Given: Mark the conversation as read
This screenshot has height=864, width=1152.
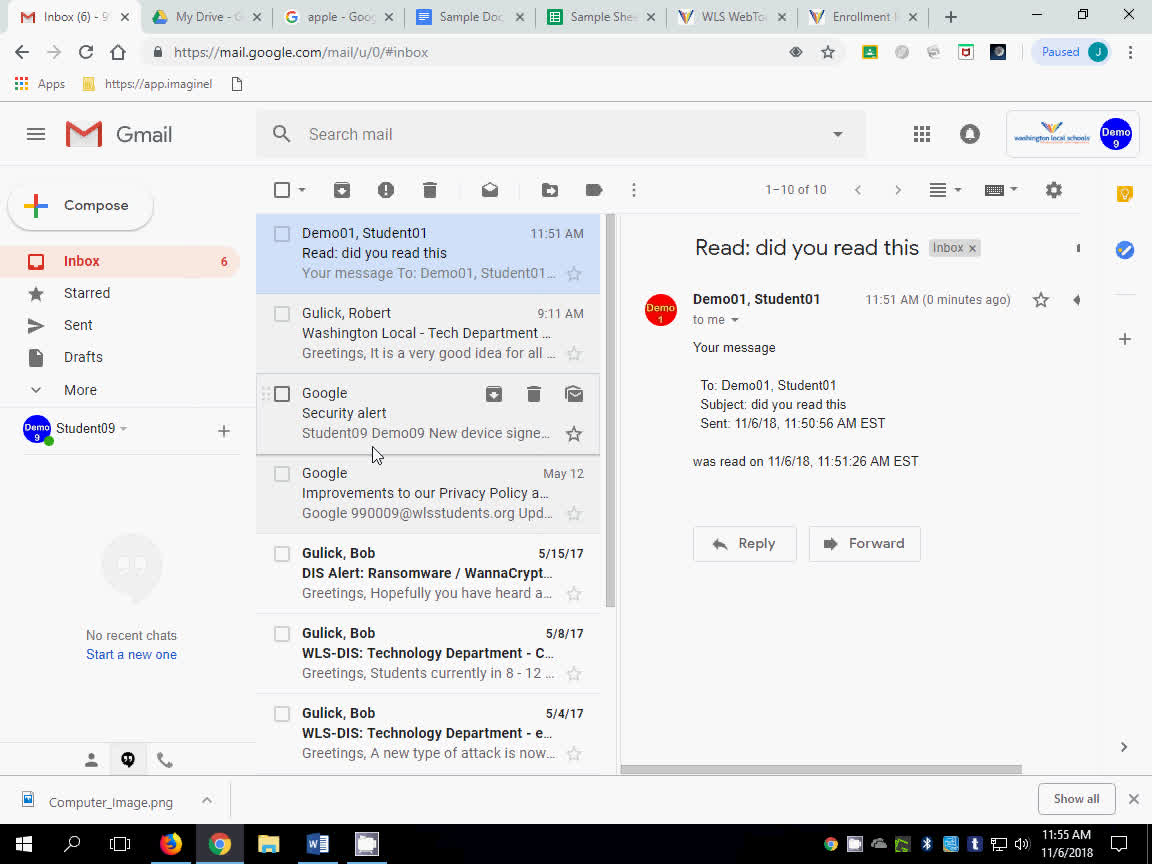Looking at the screenshot, I should coord(489,189).
